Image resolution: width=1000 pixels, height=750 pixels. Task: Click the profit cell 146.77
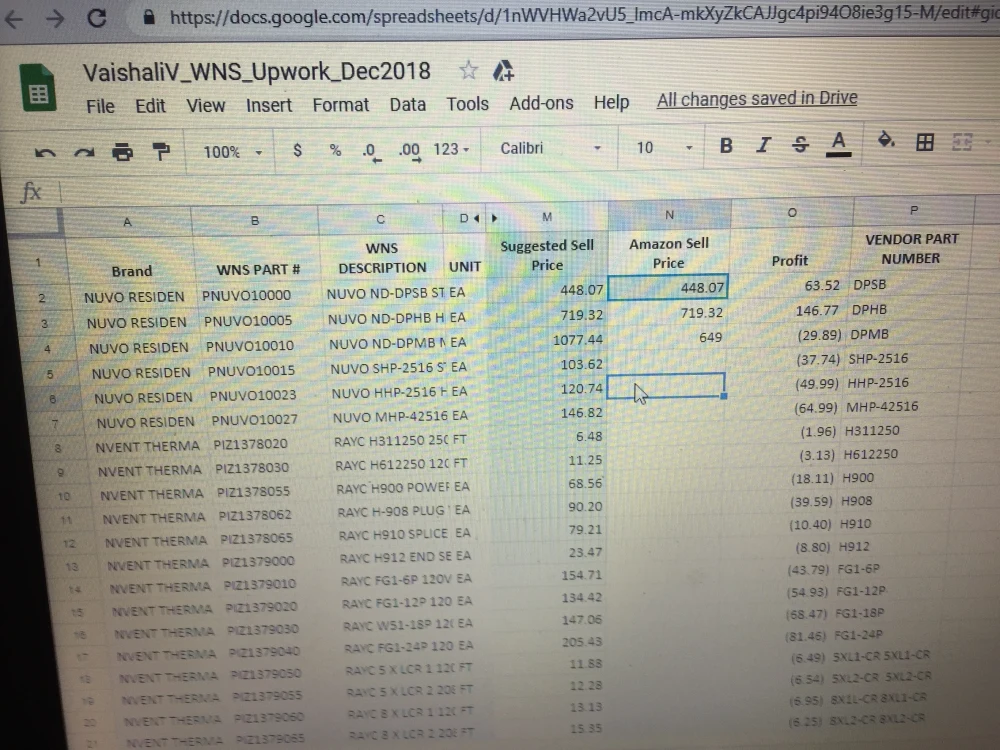(790, 311)
